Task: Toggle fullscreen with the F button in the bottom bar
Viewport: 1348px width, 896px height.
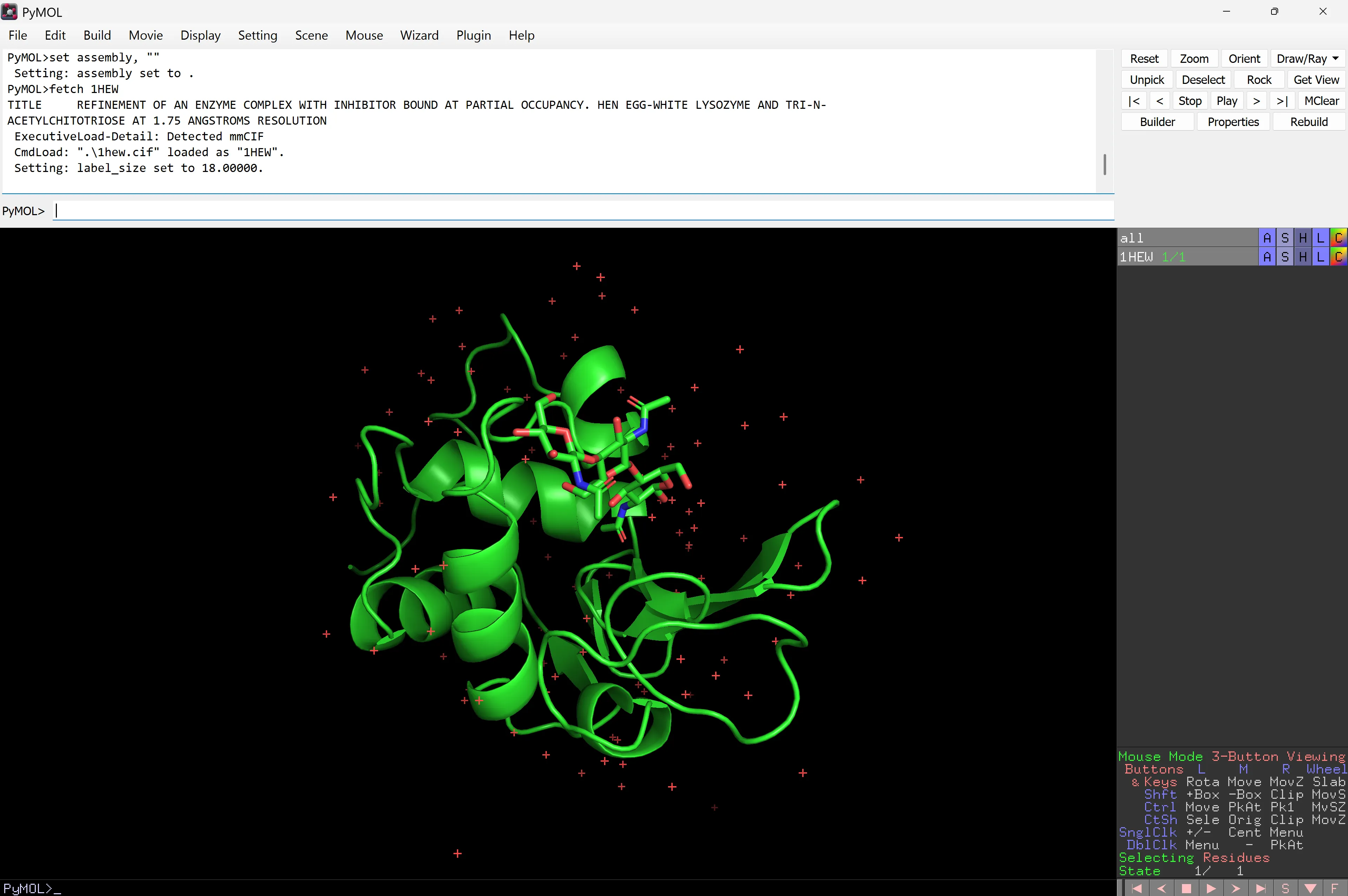Action: tap(1334, 889)
